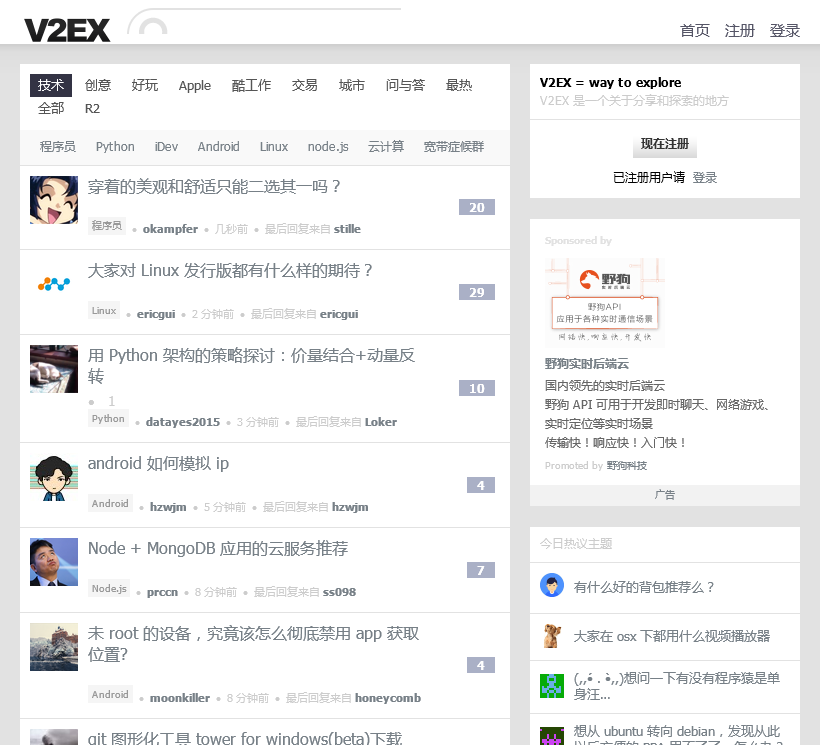Open topic 用 Python 架构的策略探讨
This screenshot has height=745, width=820.
click(252, 365)
